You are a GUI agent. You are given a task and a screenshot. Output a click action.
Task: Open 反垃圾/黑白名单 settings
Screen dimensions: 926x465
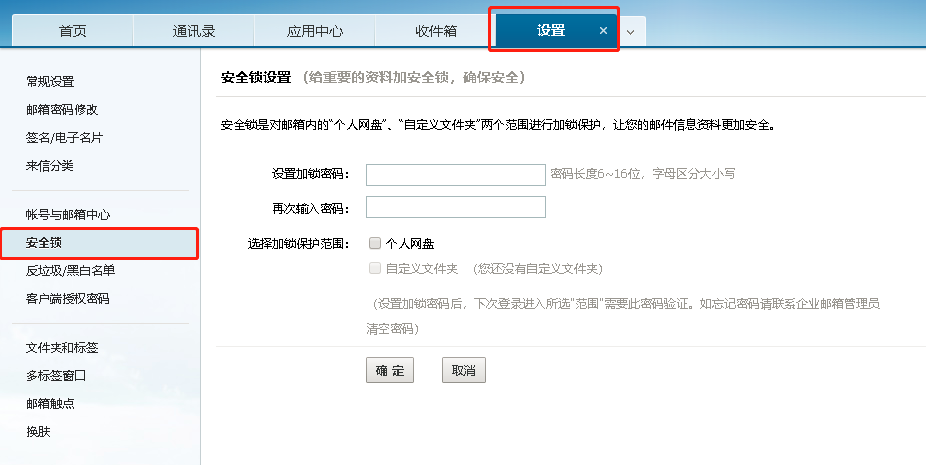tap(70, 271)
